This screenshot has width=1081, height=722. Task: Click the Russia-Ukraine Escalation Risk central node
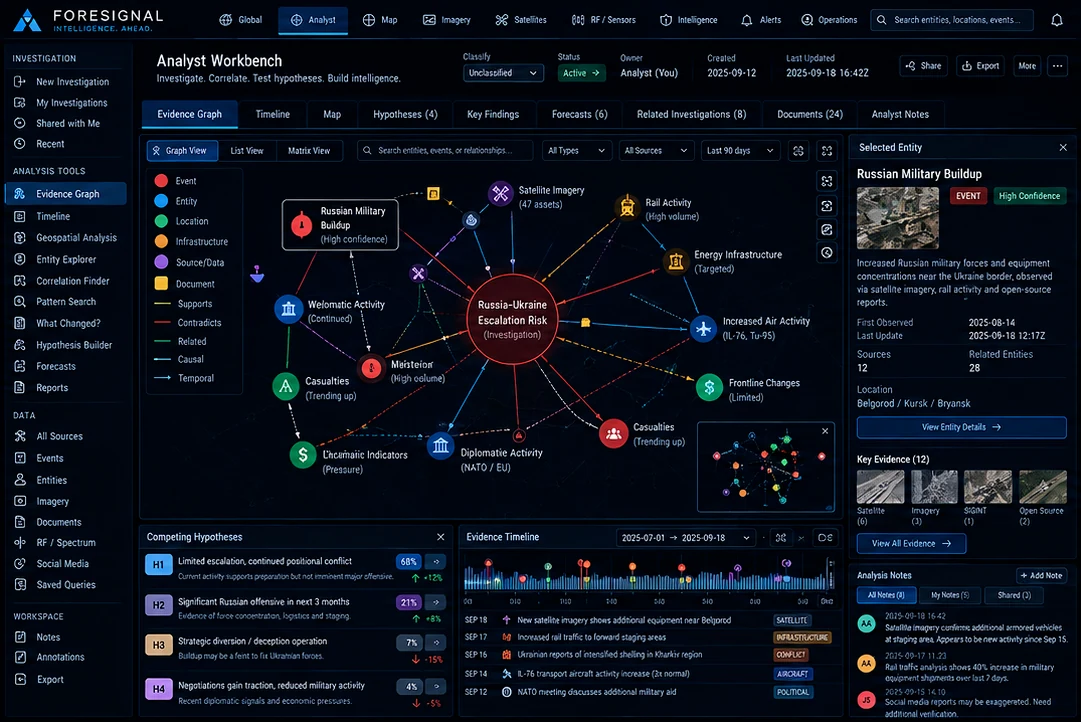pos(512,319)
